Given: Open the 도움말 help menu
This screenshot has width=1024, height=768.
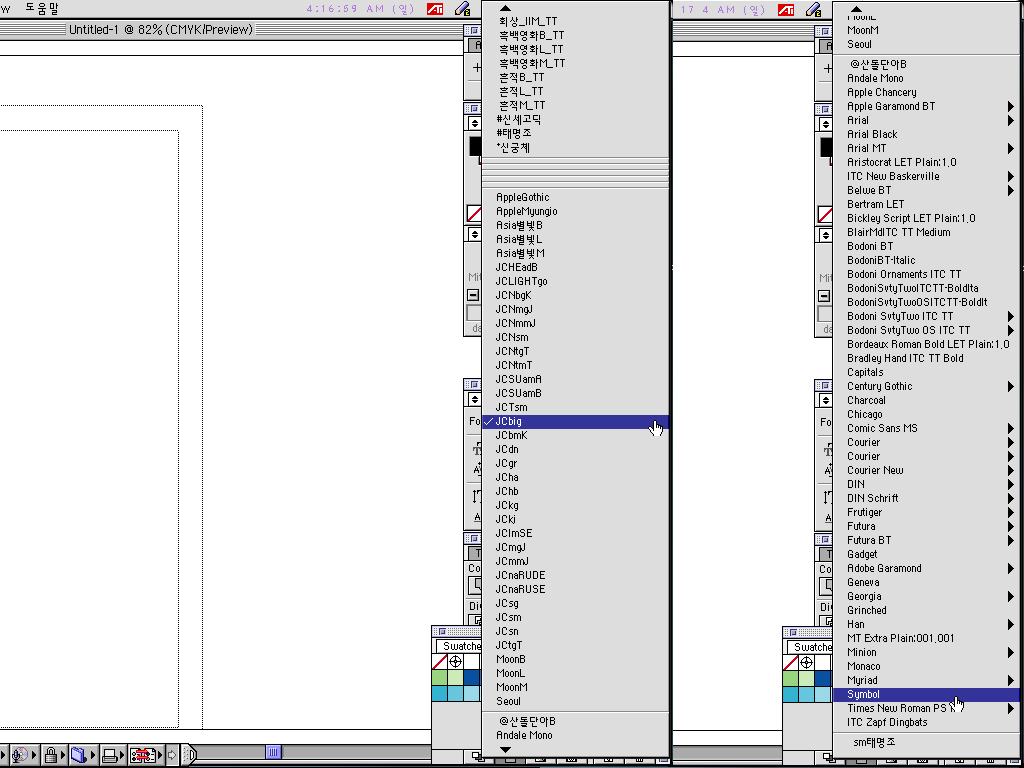Looking at the screenshot, I should [x=41, y=8].
